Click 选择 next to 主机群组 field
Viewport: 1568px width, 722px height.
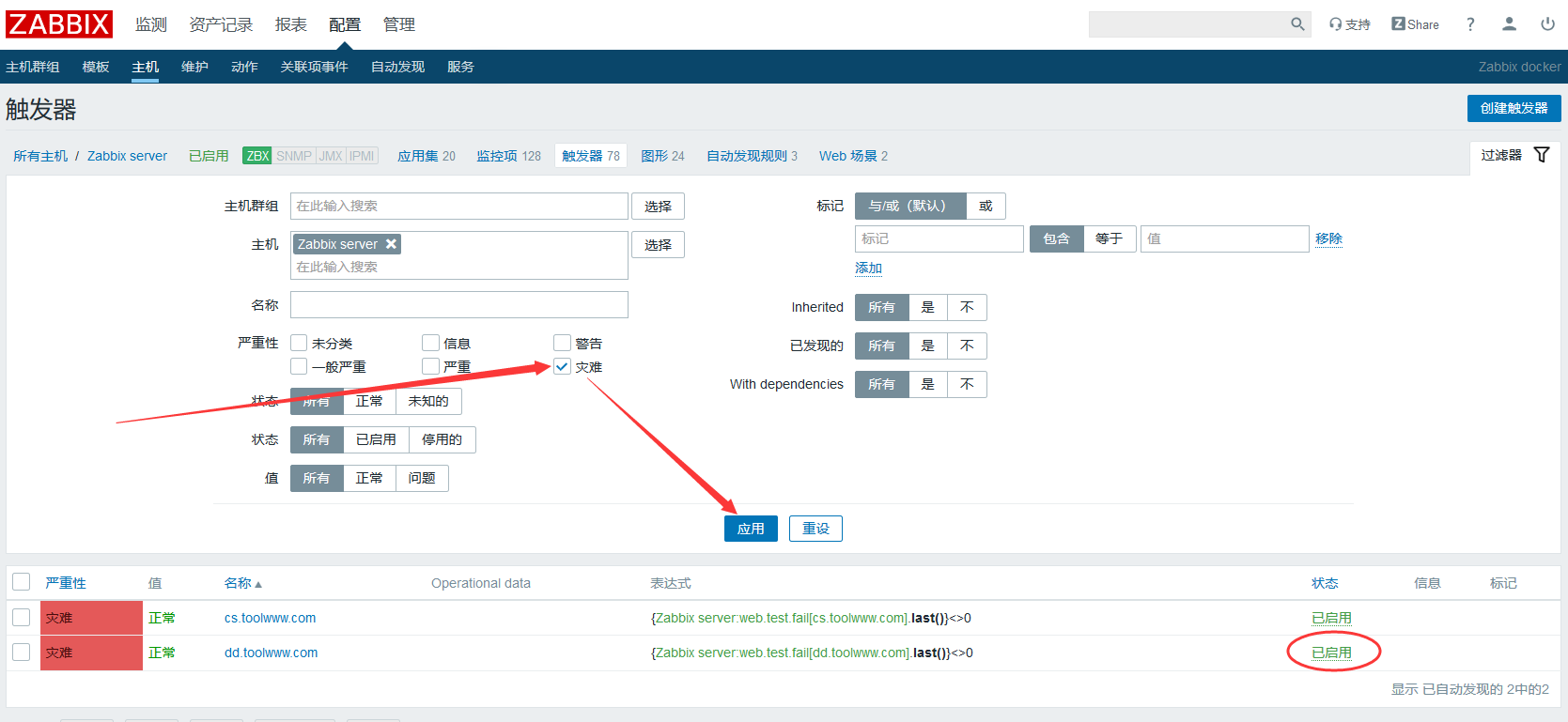point(658,207)
